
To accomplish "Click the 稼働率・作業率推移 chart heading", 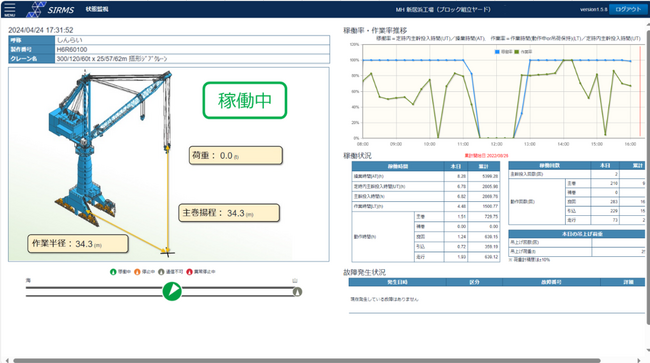I will 375,30.
